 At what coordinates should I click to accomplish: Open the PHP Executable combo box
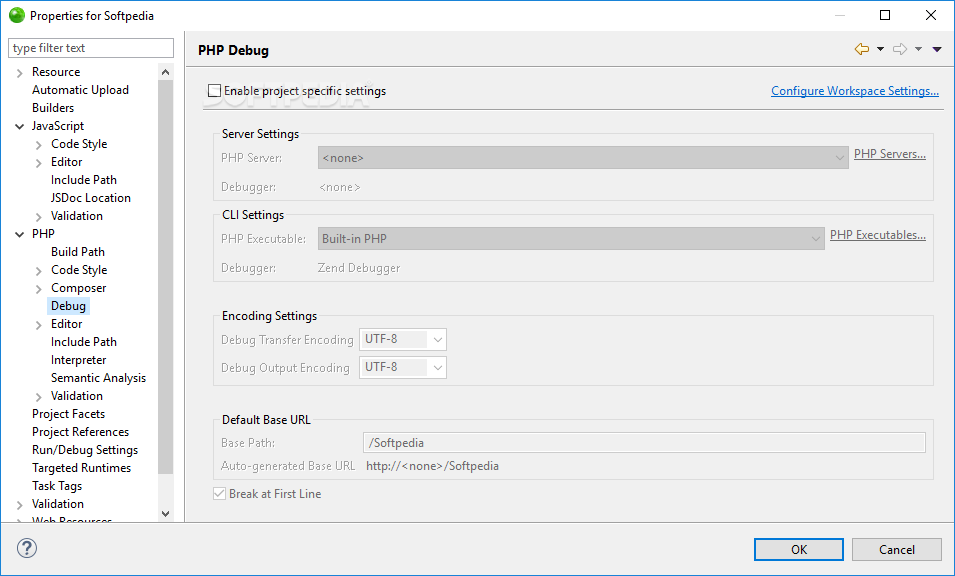coord(571,239)
